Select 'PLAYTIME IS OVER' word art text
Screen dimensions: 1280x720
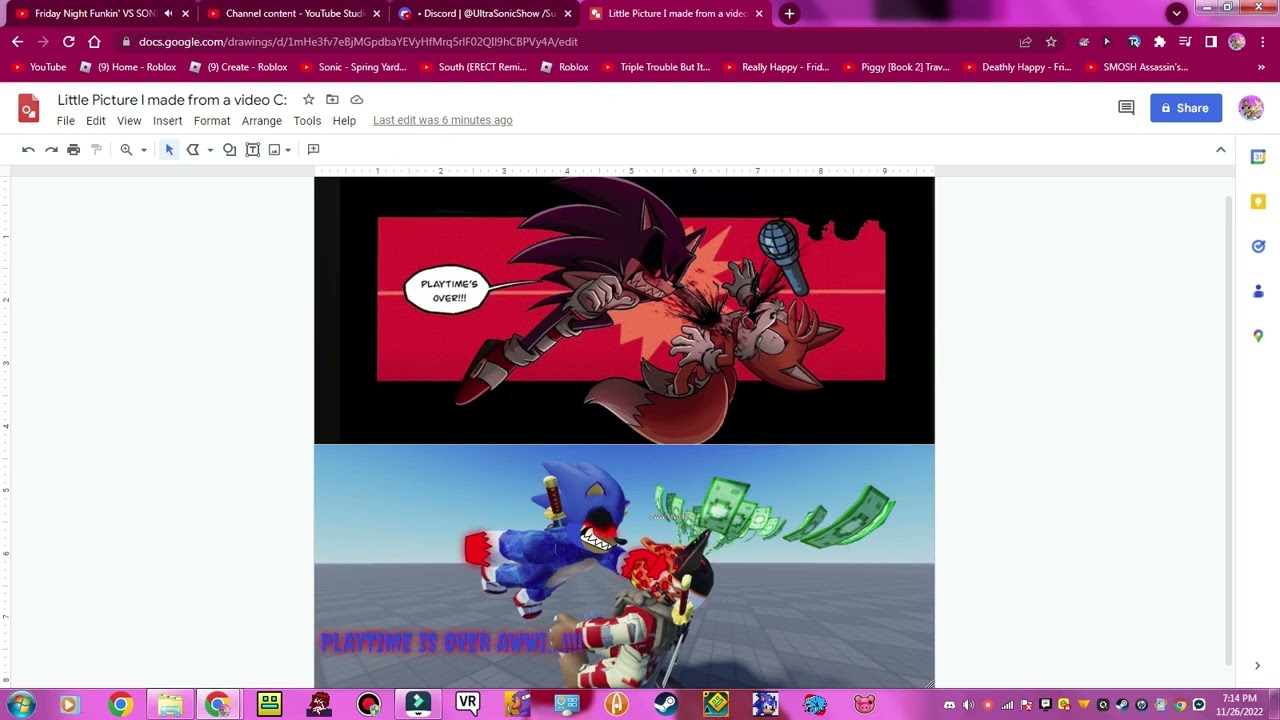[x=451, y=643]
